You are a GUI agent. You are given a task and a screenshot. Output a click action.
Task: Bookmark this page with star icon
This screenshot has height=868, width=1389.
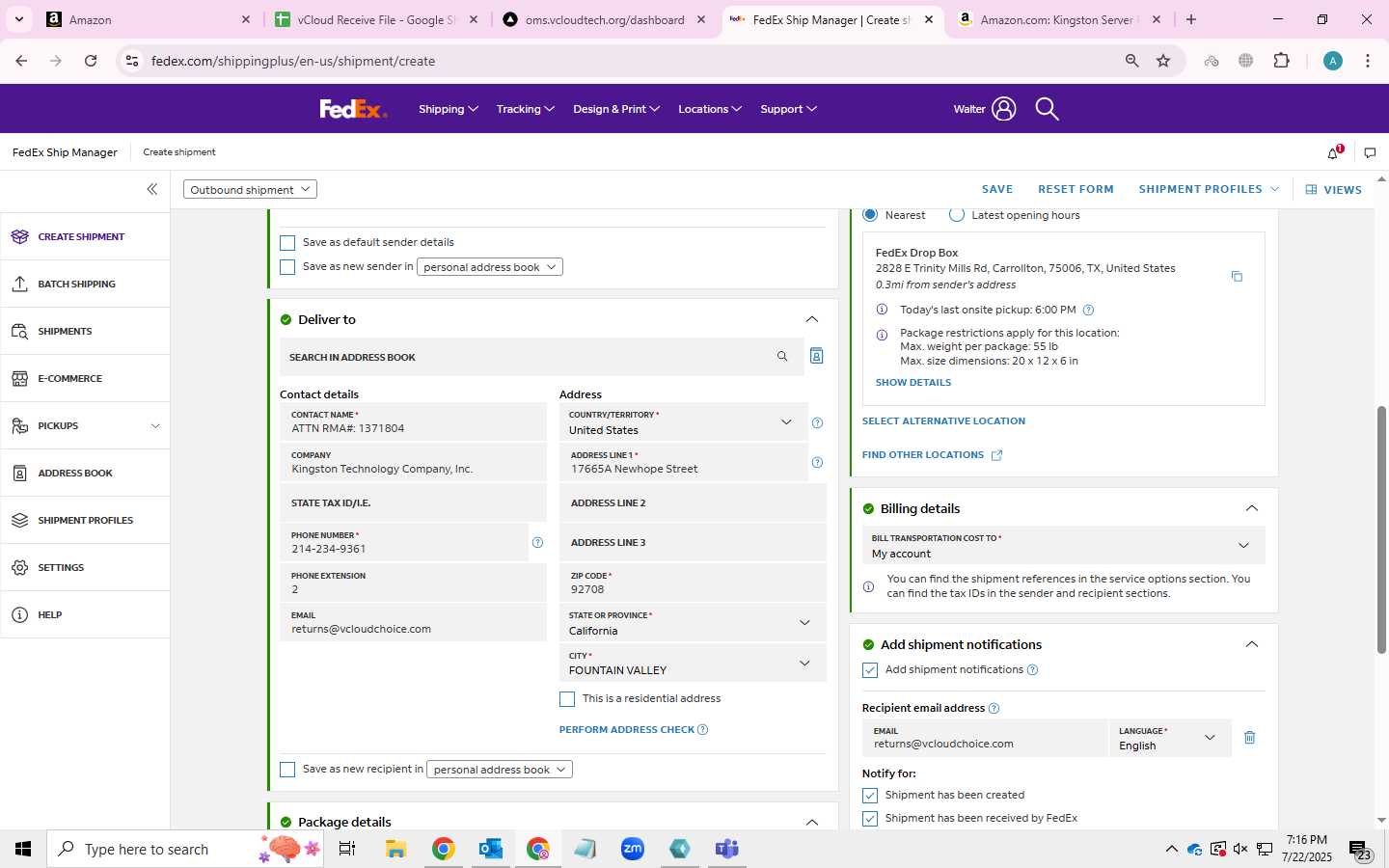click(1163, 61)
